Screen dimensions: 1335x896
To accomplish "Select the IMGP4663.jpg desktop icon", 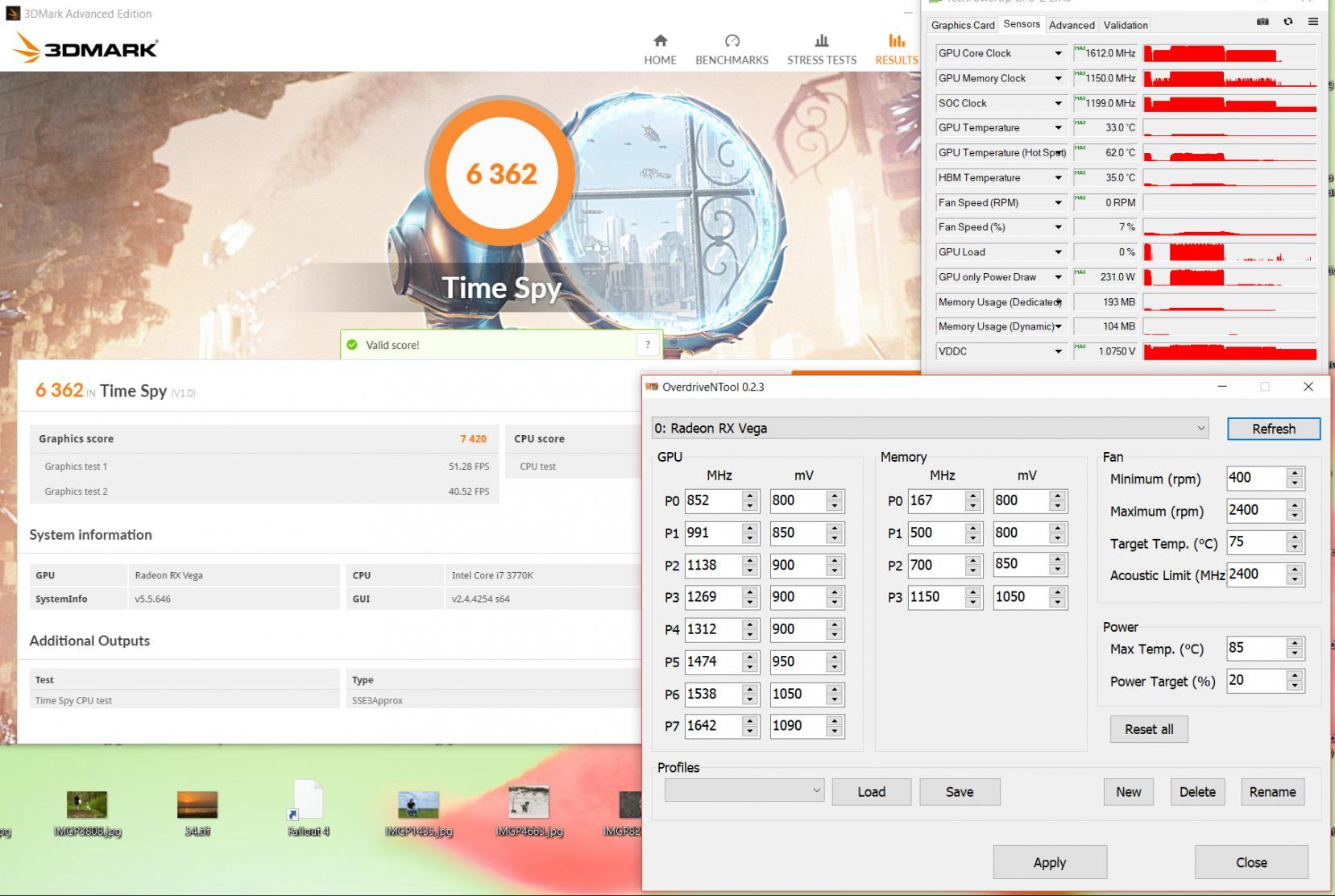I will (529, 812).
